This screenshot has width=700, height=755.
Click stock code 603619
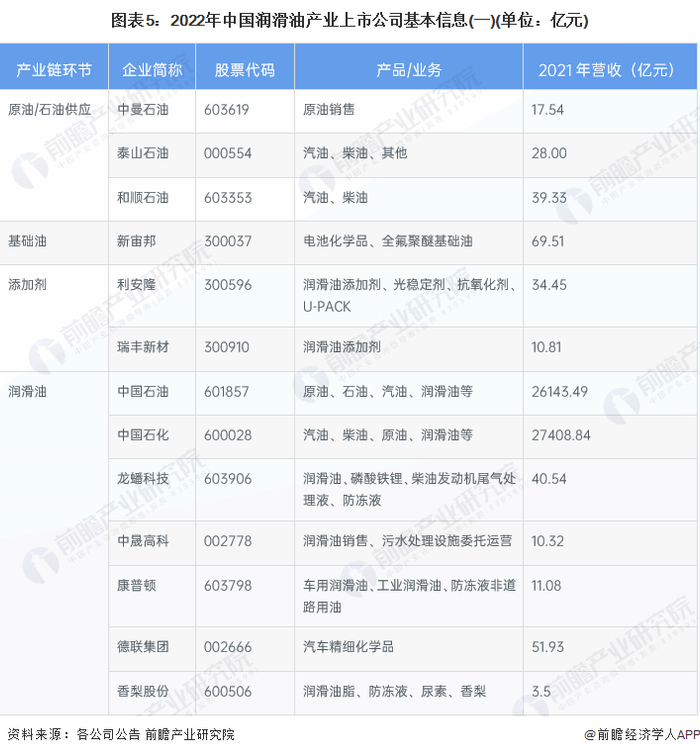[226, 110]
